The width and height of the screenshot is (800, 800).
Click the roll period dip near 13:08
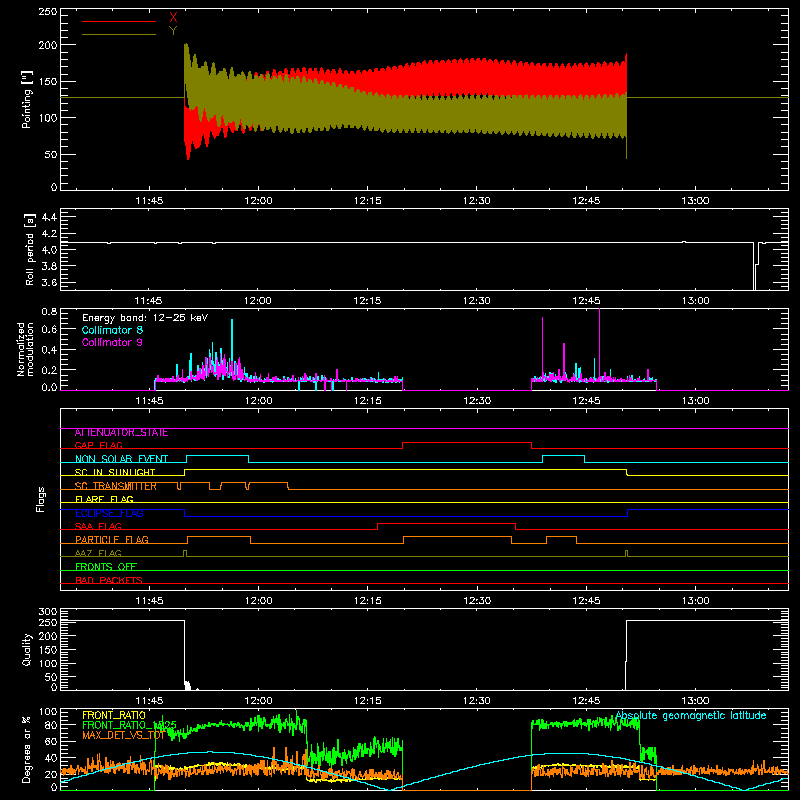point(755,266)
